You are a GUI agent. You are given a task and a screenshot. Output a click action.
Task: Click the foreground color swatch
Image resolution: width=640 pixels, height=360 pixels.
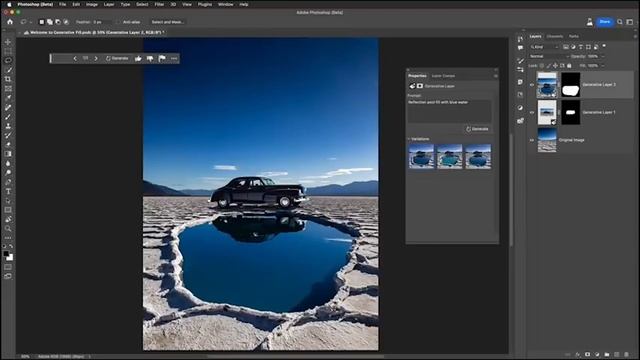[6, 254]
